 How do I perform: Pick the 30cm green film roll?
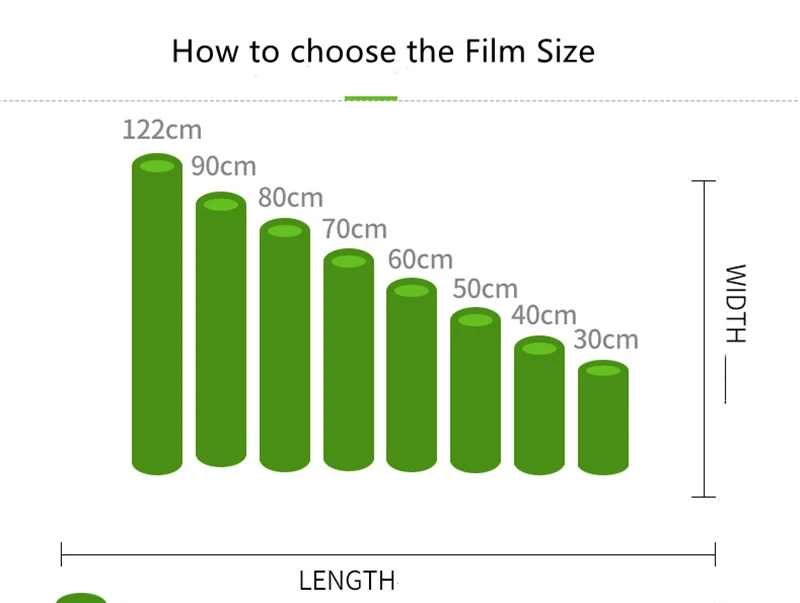pos(603,417)
